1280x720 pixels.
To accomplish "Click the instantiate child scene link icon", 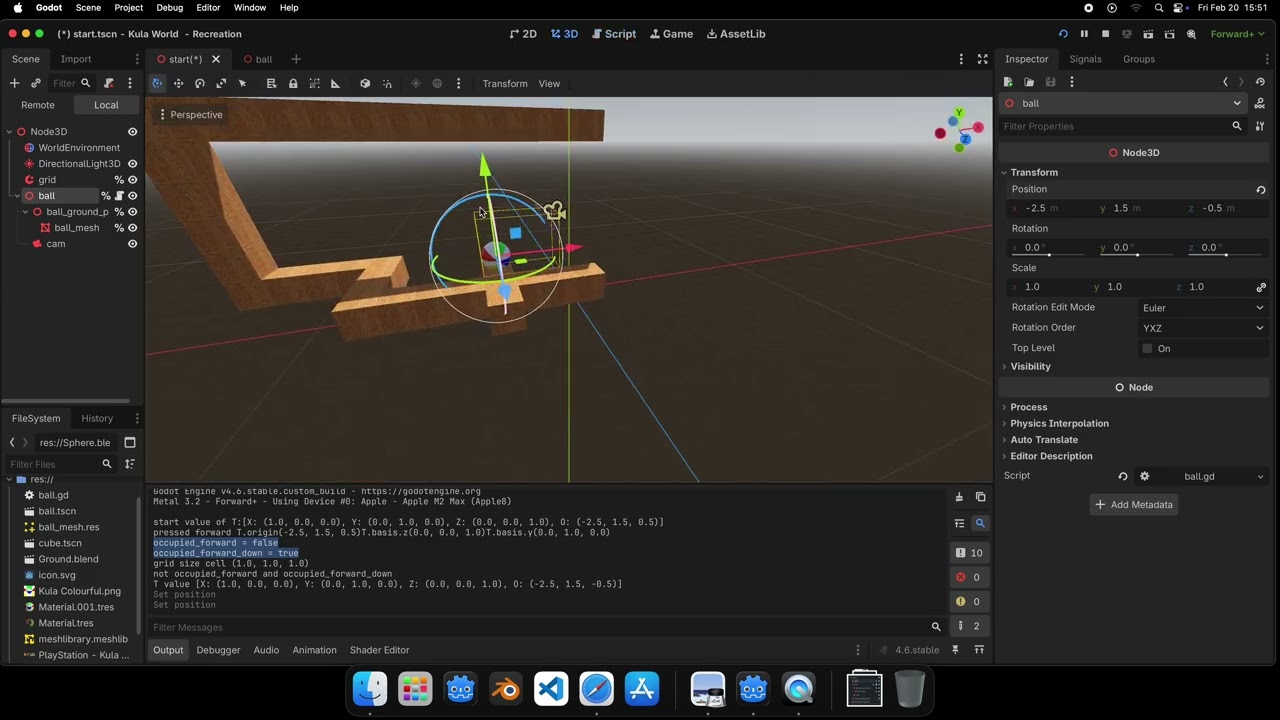I will pos(36,83).
